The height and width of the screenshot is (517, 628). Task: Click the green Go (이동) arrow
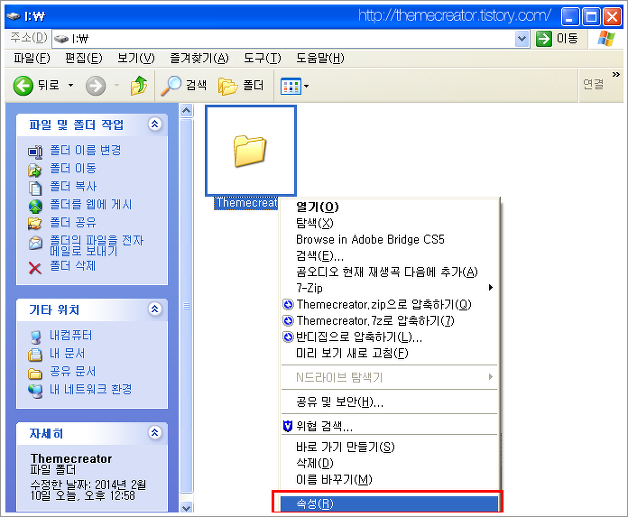(x=543, y=39)
